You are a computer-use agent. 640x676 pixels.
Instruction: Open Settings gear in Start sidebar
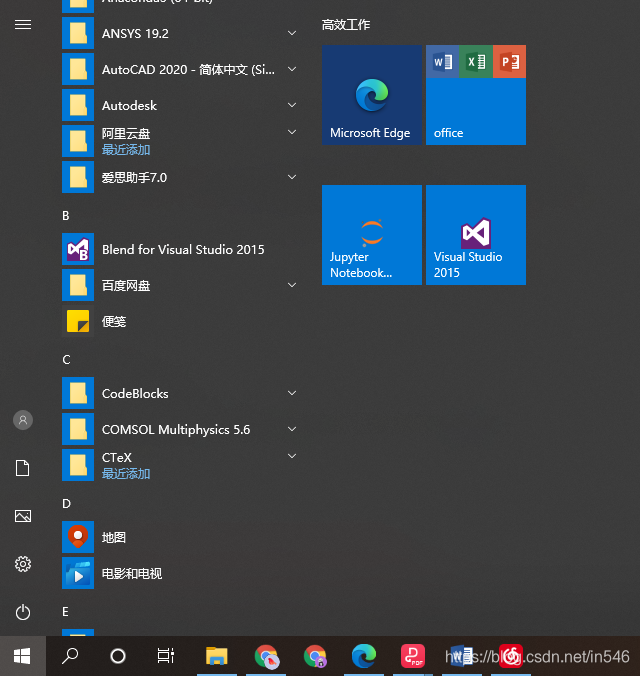23,564
